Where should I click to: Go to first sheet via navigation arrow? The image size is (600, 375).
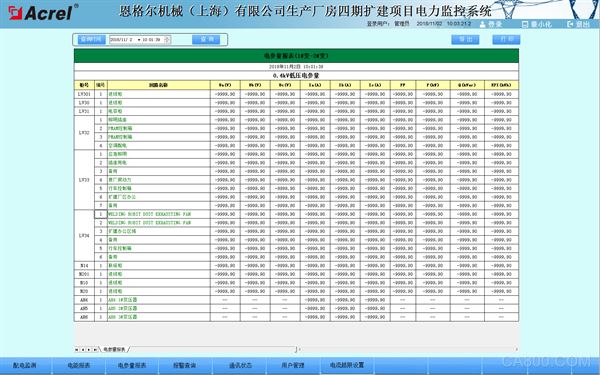(77, 350)
